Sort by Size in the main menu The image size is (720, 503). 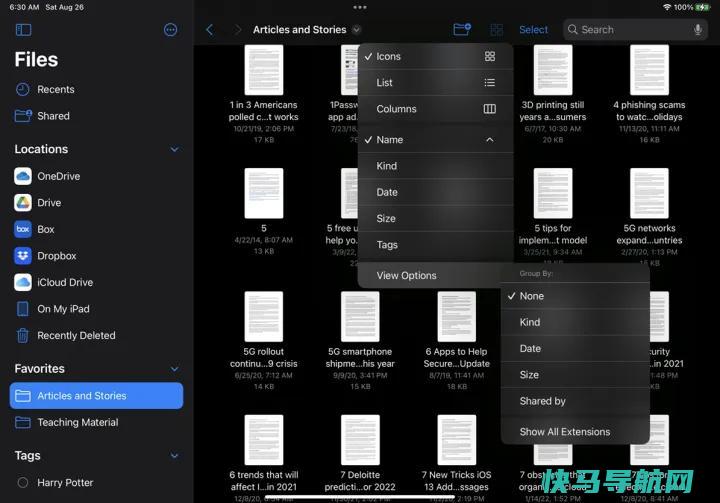(x=435, y=218)
